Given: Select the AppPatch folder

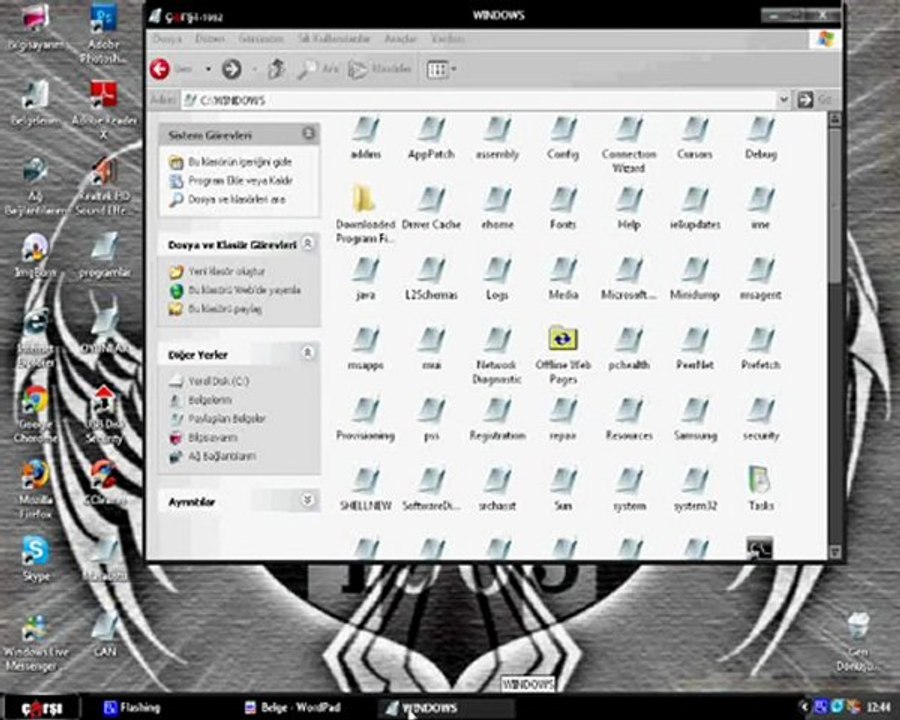Looking at the screenshot, I should (x=431, y=138).
